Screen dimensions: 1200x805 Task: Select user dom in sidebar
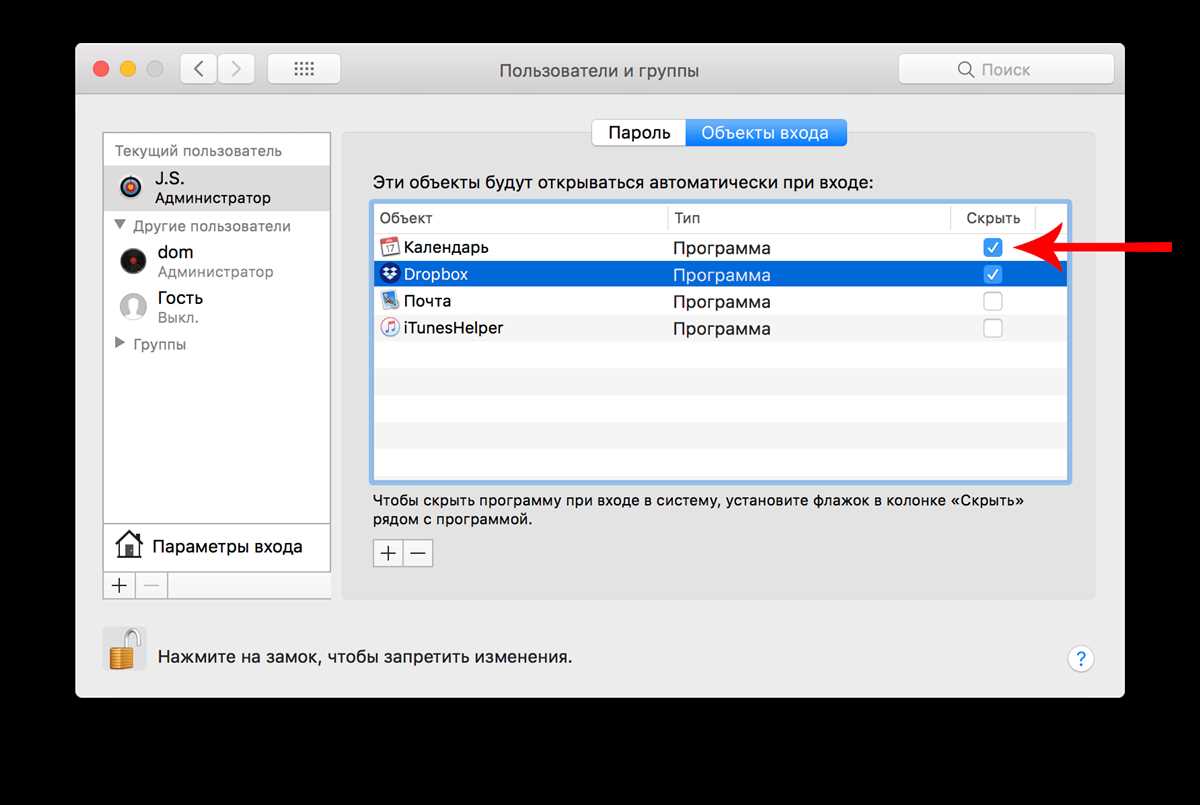[x=217, y=261]
